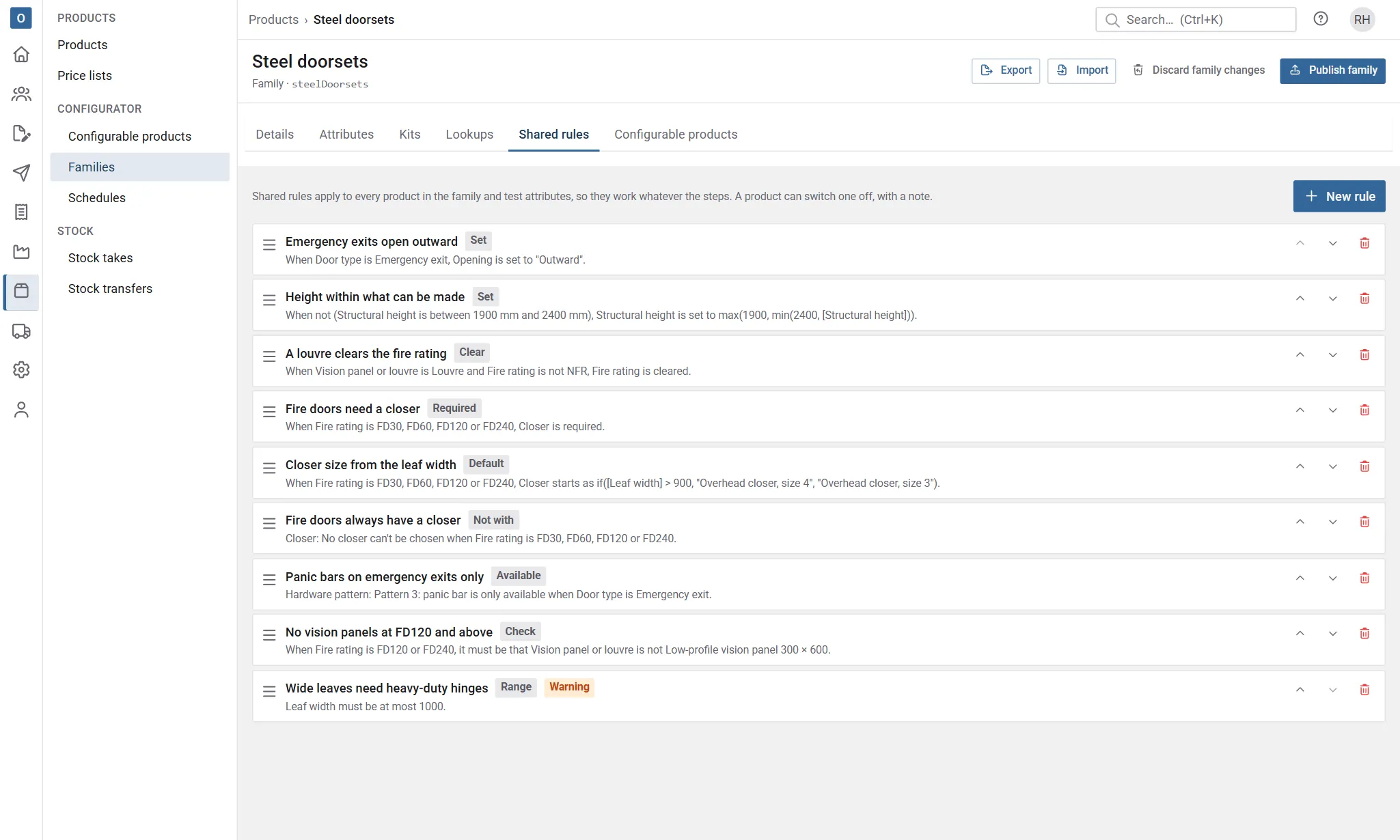Move Wide leaves need heavy-duty hinges up
1400x840 pixels.
click(x=1300, y=690)
